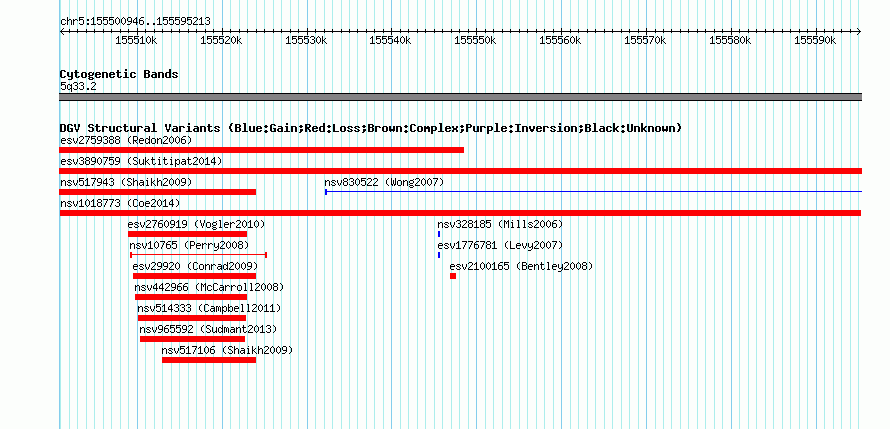The width and height of the screenshot is (890, 429).
Task: Select the nsv328185 small blue gain marker
Action: coord(439,234)
